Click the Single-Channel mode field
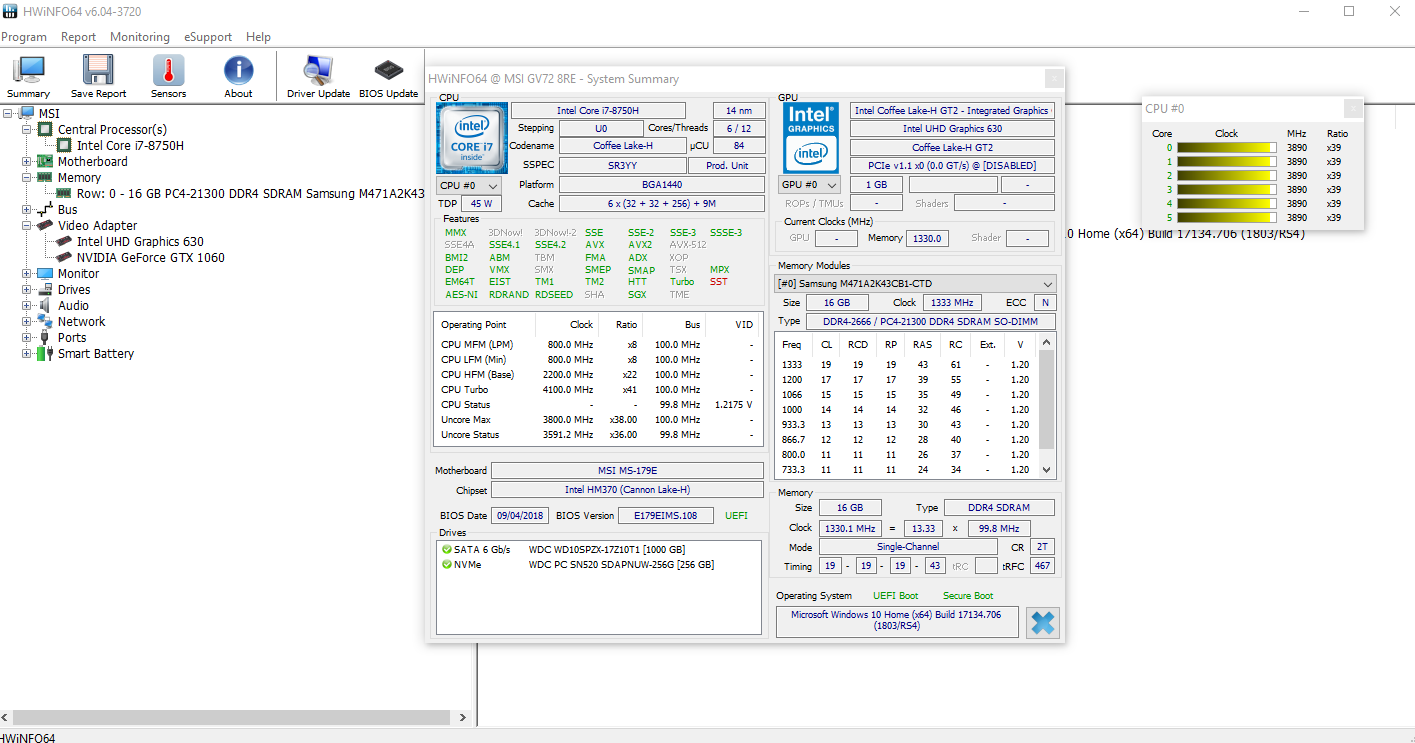The image size is (1415, 743). 908,547
